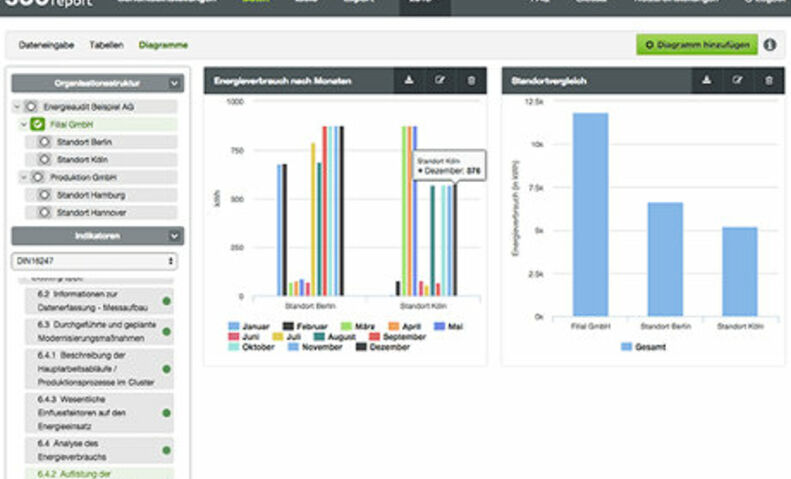The image size is (791, 479).
Task: Remove the Standortvergleich chart via trash icon
Action: pyautogui.click(x=768, y=80)
